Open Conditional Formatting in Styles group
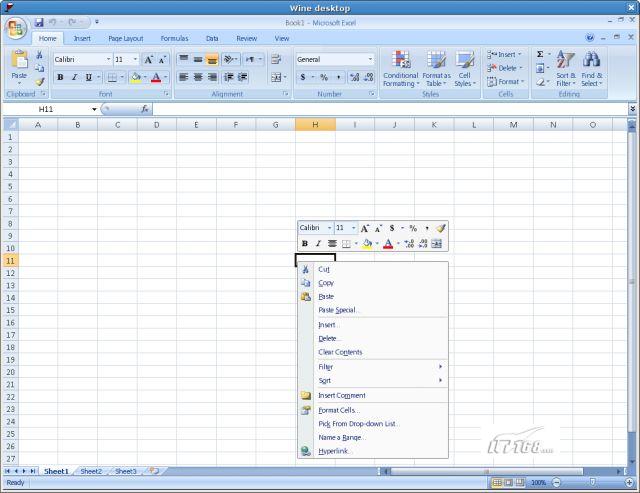Image resolution: width=640 pixels, height=493 pixels. (400, 69)
